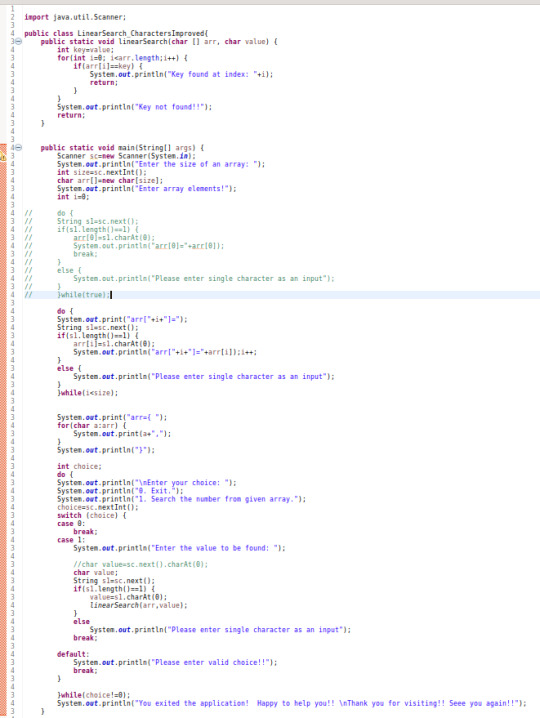
Task: Click the 'int choice;' declaration line
Action: point(79,467)
